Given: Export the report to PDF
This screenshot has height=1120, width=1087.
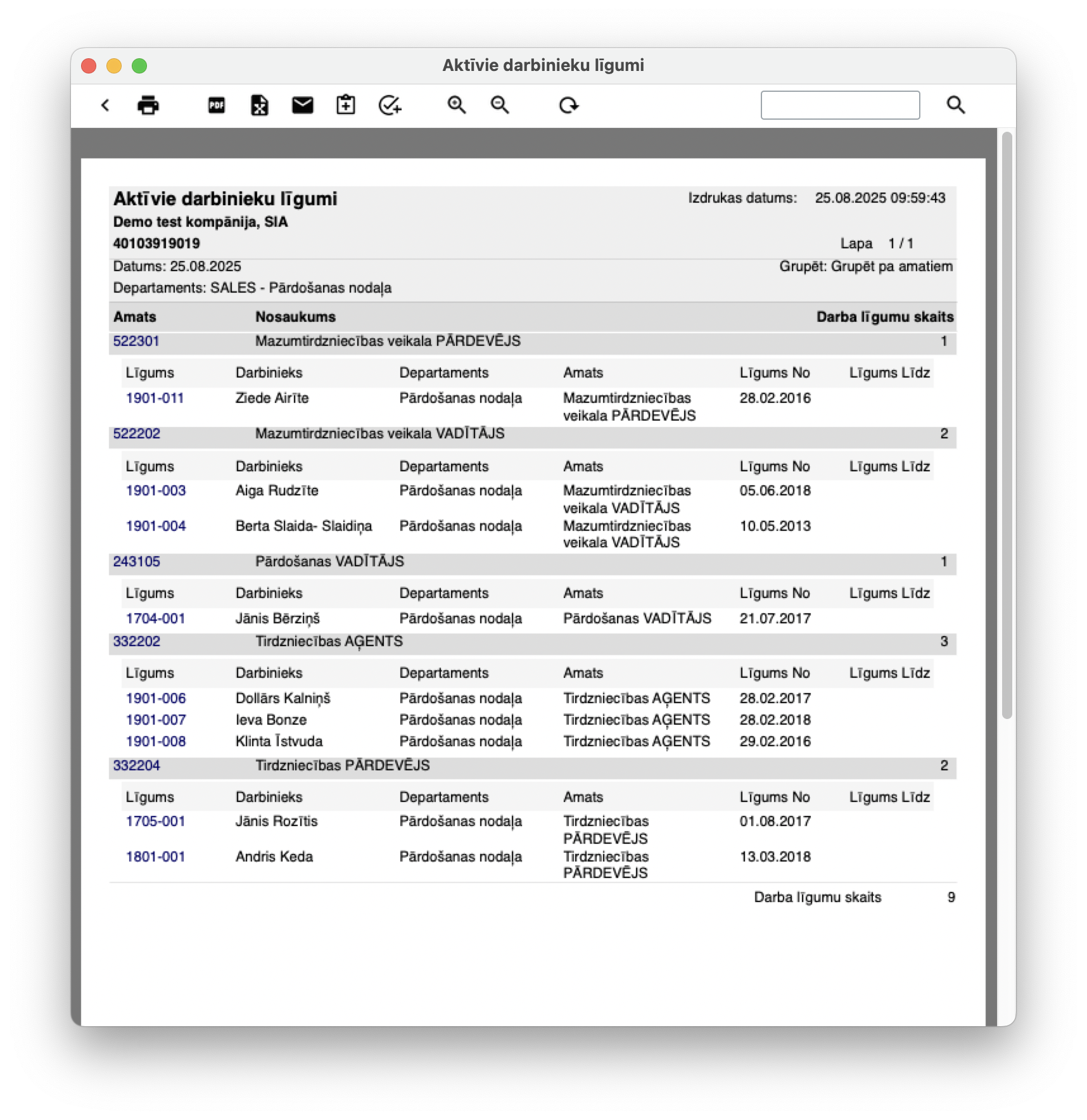Looking at the screenshot, I should click(x=217, y=105).
